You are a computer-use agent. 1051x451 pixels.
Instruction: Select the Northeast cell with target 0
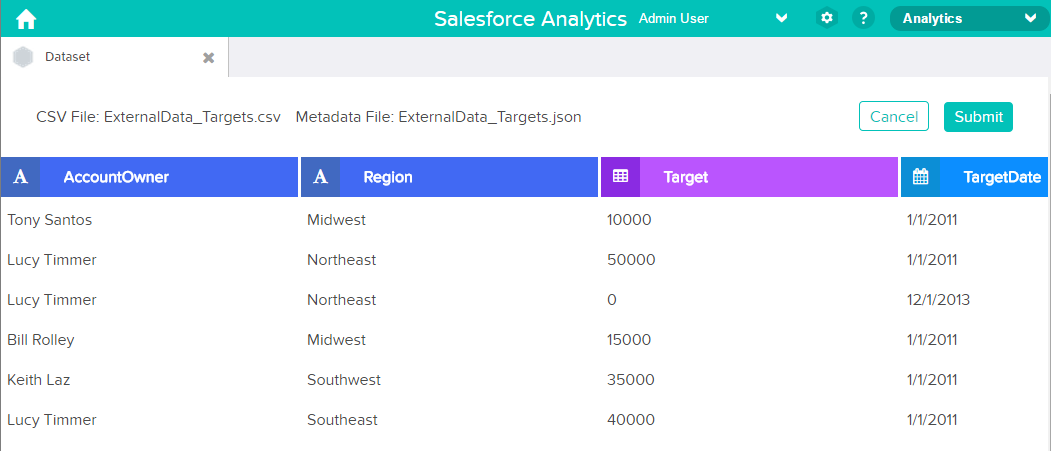[342, 300]
